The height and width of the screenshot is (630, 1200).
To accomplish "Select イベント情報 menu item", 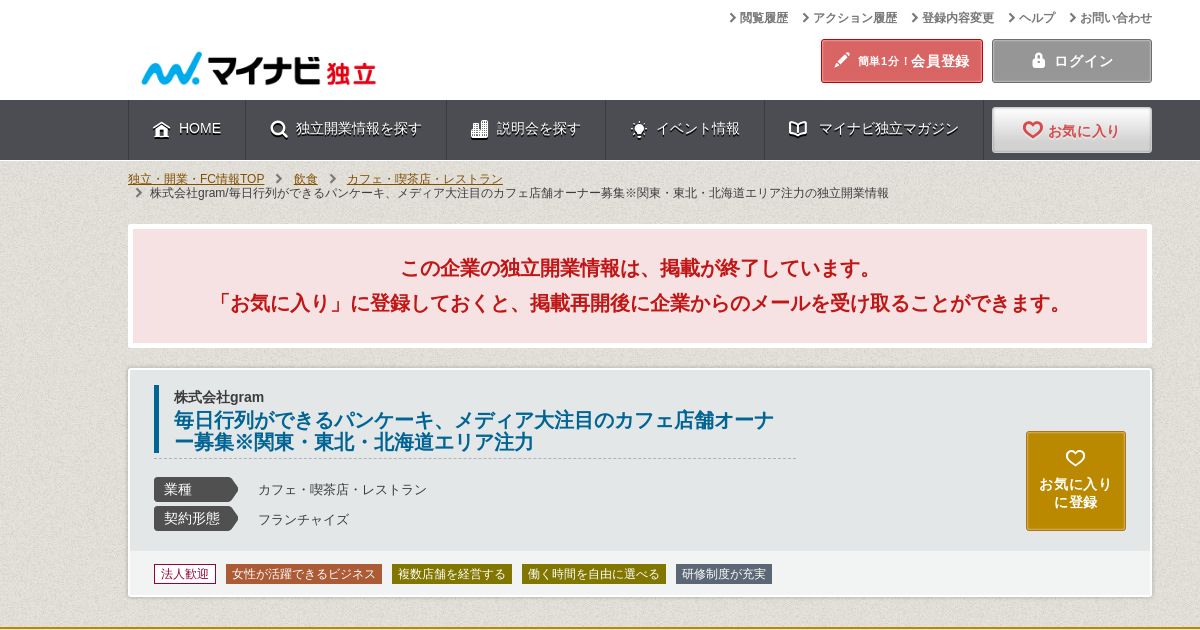I will click(x=685, y=129).
